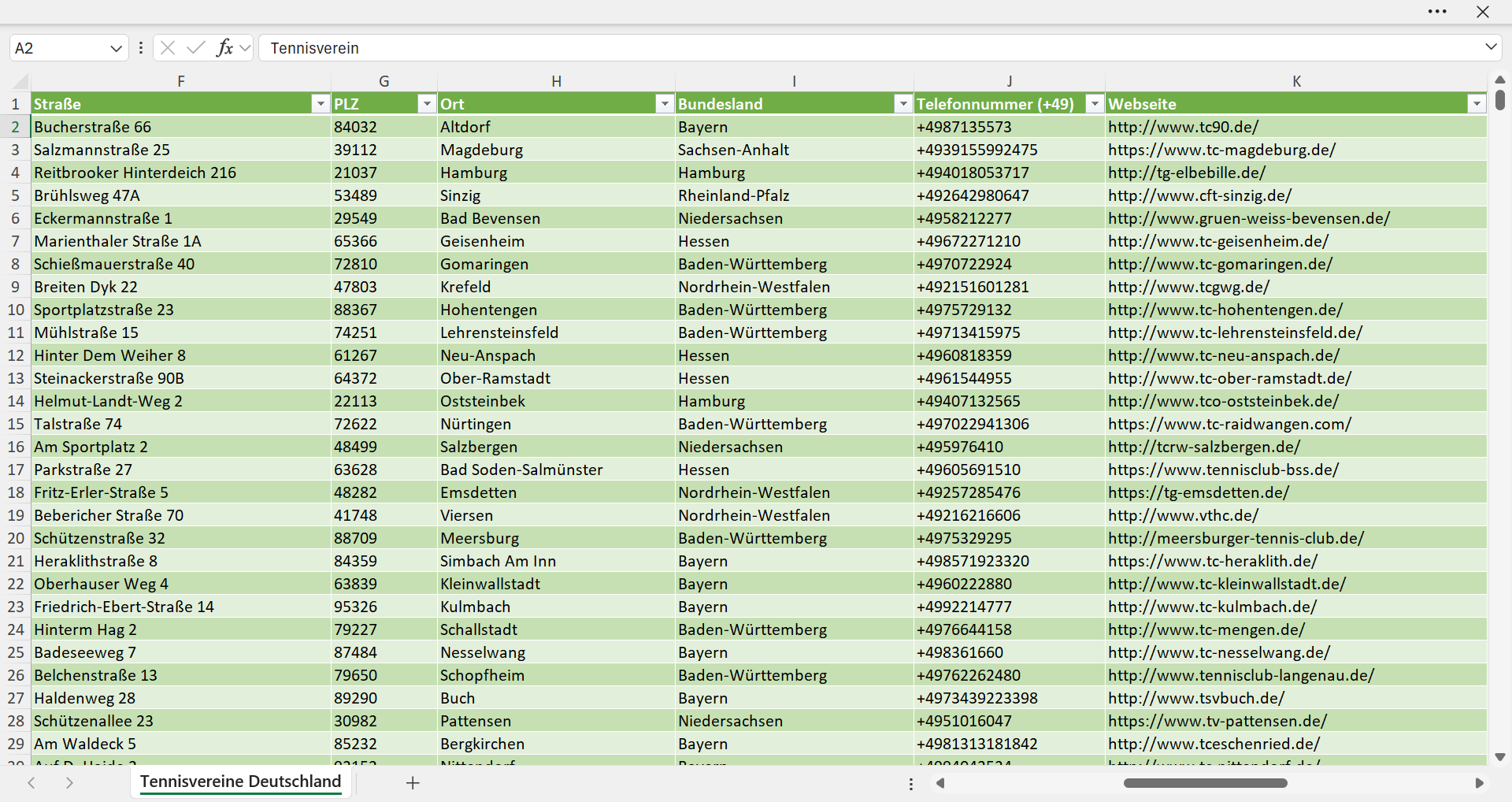Select column H header
Screen dimensions: 1512x802
[556, 81]
